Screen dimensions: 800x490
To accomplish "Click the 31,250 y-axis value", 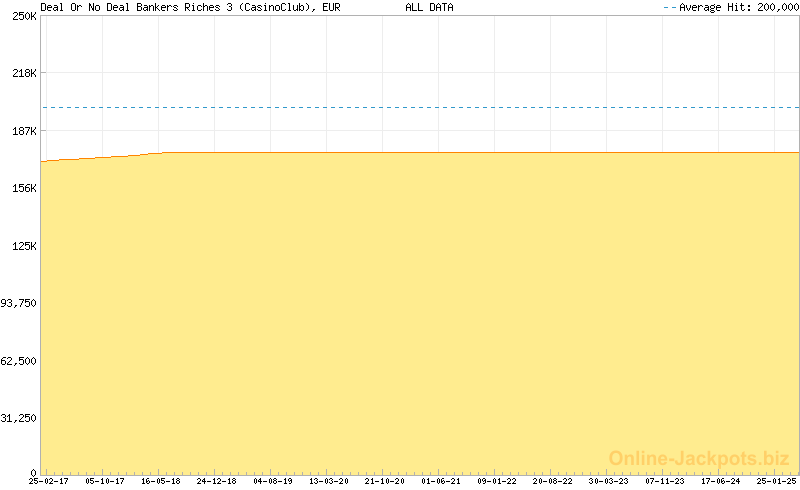I will click(x=20, y=418).
